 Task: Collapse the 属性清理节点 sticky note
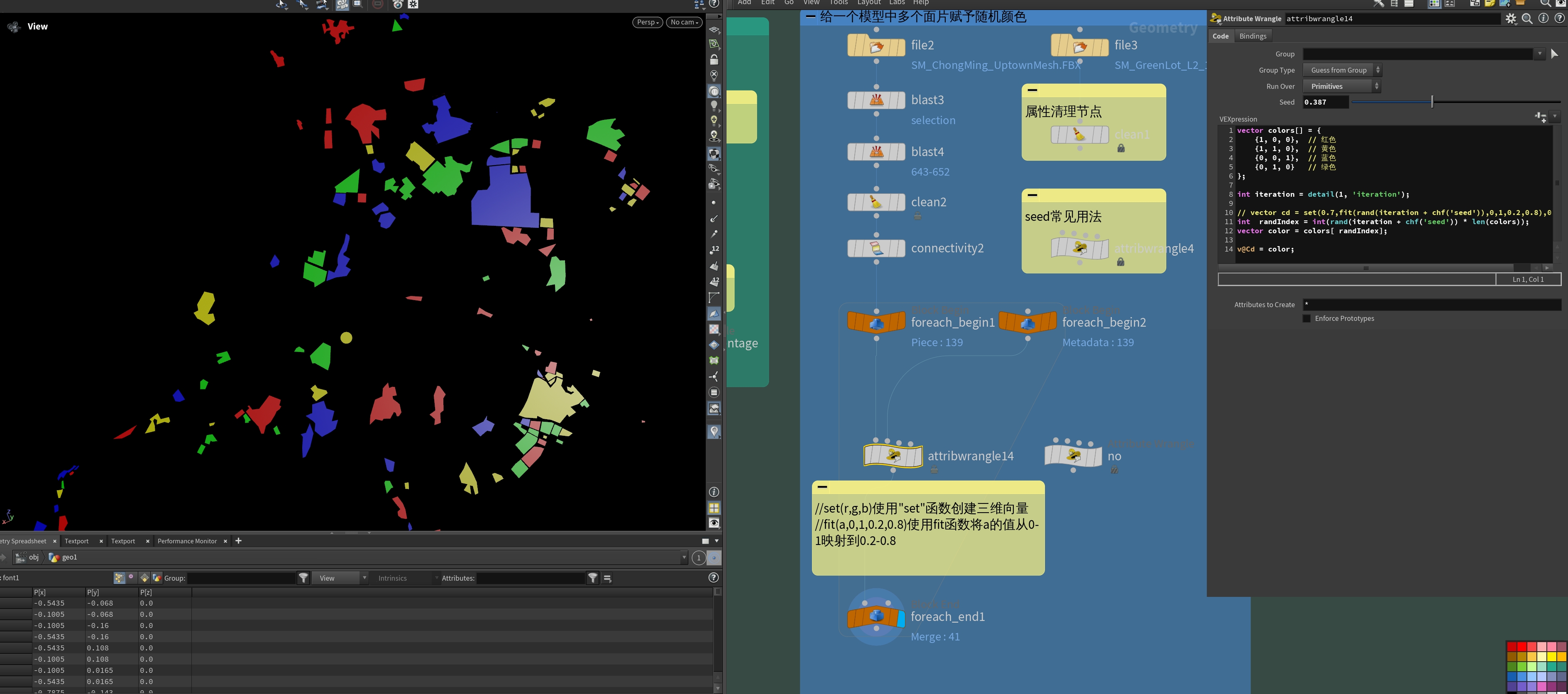[1032, 90]
